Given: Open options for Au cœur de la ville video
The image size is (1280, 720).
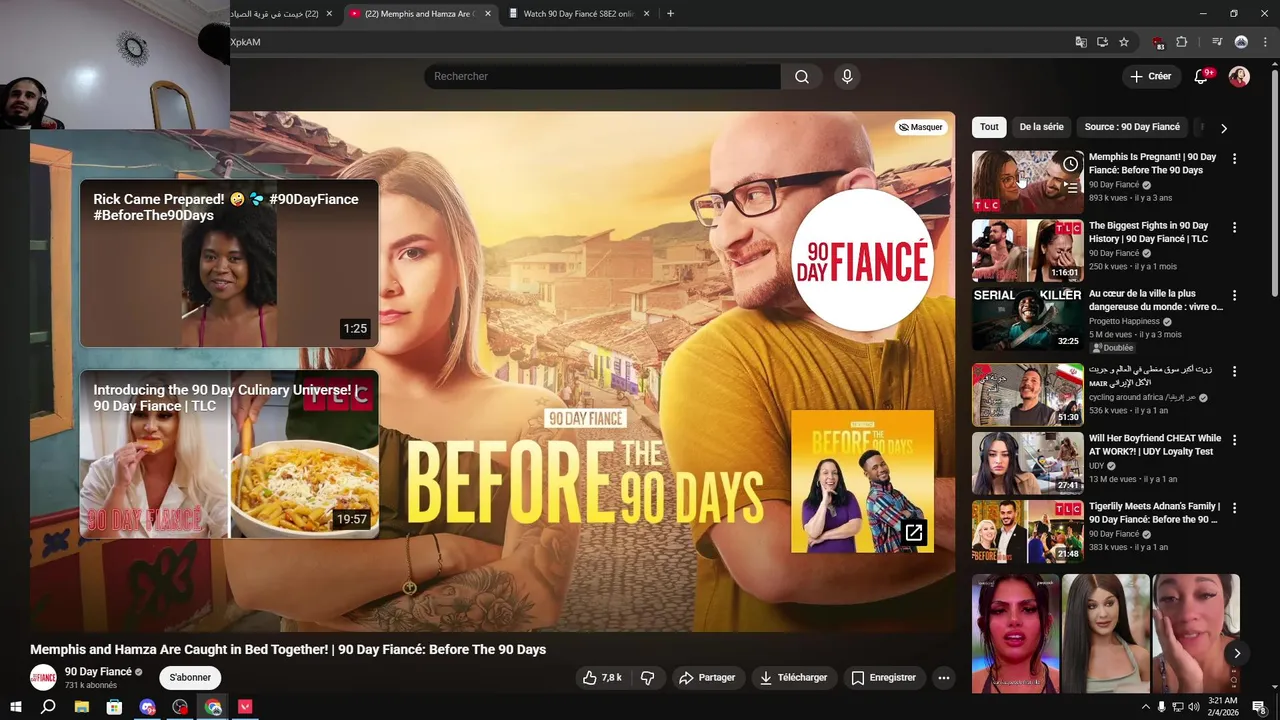Looking at the screenshot, I should (x=1234, y=296).
